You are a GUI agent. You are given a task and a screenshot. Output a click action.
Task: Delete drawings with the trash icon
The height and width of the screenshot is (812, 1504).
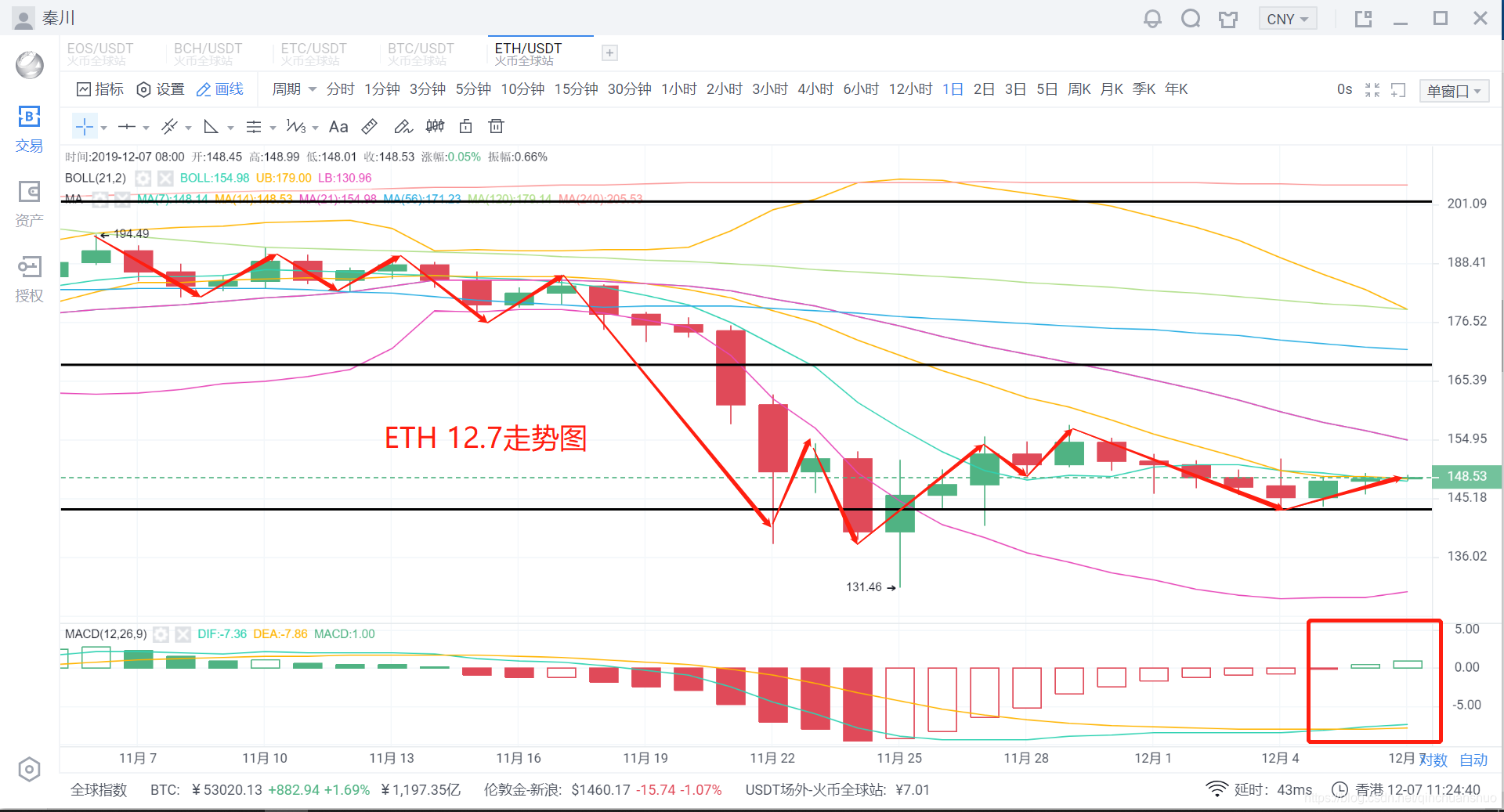coord(496,127)
